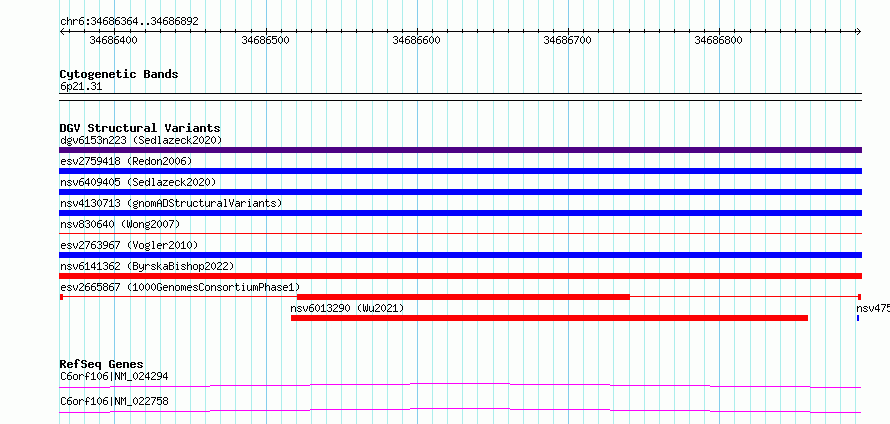Click the blue nsv6409405 variant bar
This screenshot has width=890, height=424.
tap(460, 192)
